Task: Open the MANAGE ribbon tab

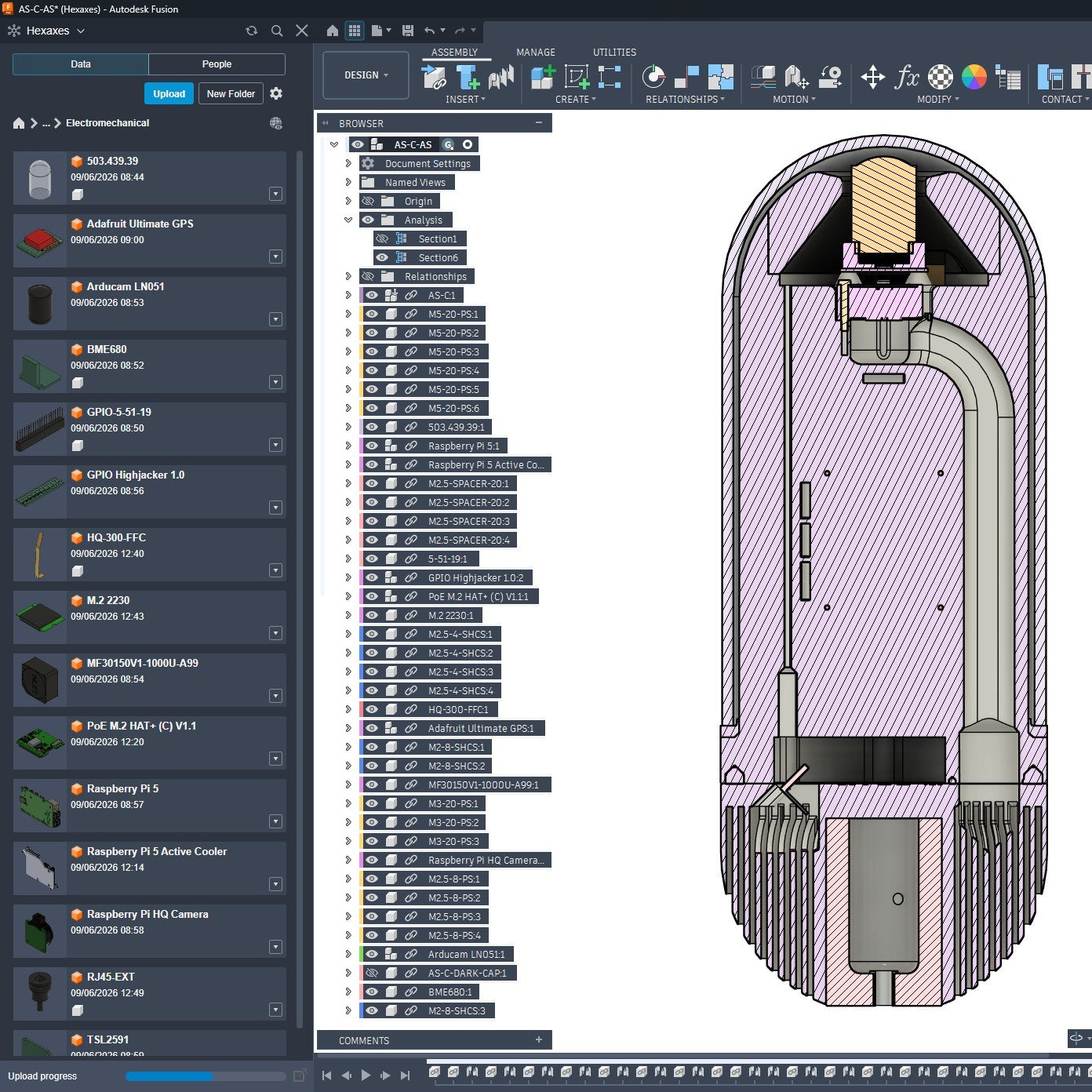Action: pyautogui.click(x=536, y=53)
